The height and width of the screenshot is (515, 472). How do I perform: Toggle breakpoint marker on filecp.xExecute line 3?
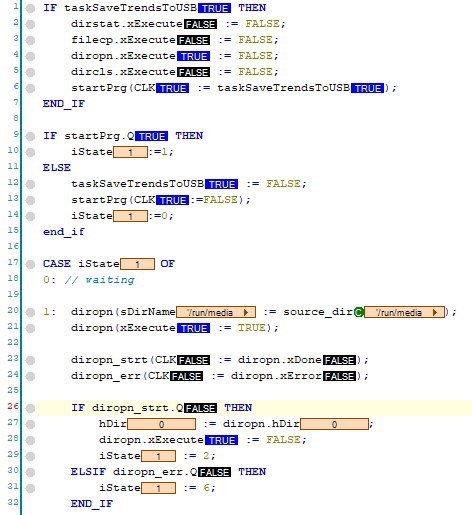pyautogui.click(x=30, y=40)
